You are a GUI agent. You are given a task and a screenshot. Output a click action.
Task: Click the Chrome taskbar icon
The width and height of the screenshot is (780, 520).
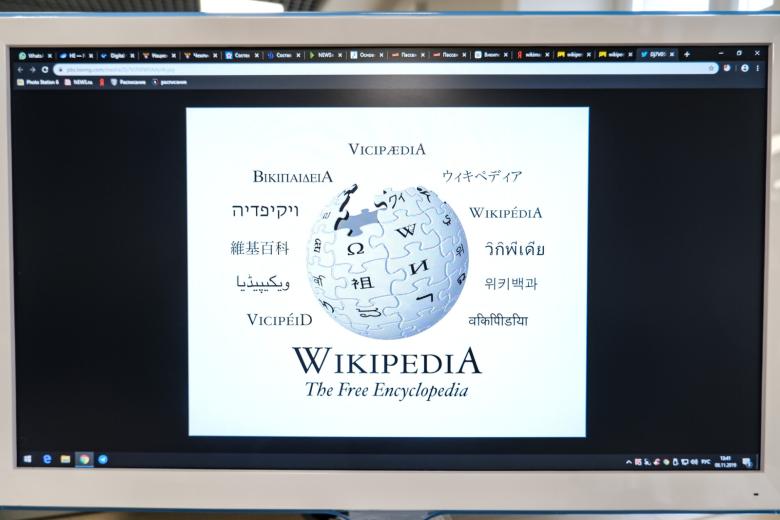[84, 459]
